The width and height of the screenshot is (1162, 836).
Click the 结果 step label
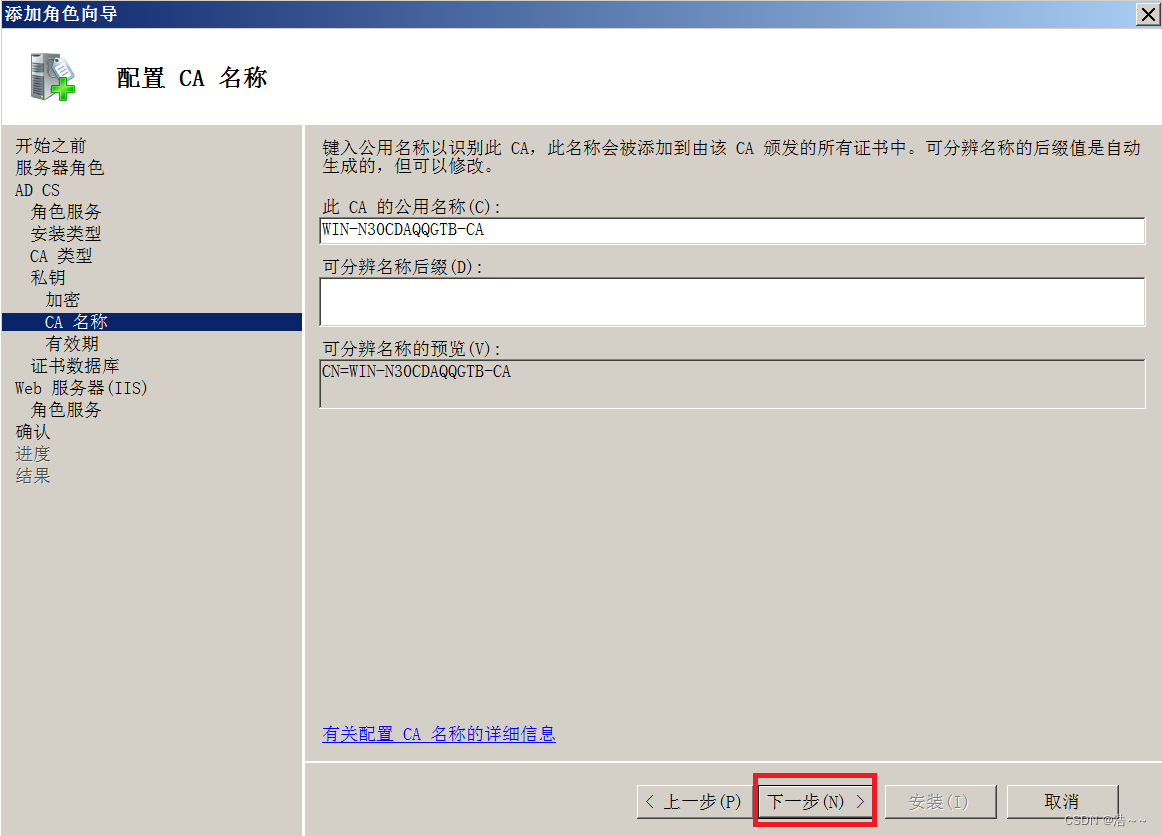click(33, 476)
